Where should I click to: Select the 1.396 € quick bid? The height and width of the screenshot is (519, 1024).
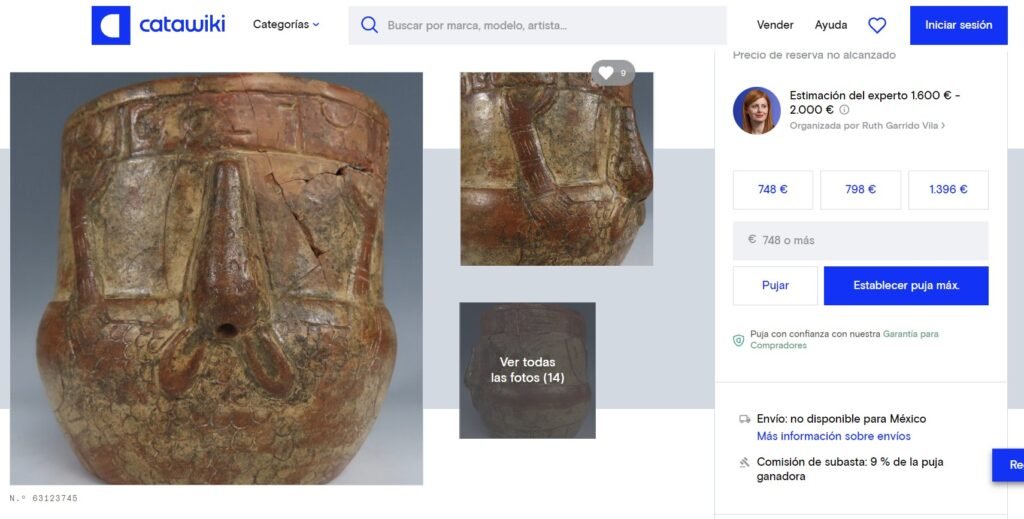tap(948, 189)
